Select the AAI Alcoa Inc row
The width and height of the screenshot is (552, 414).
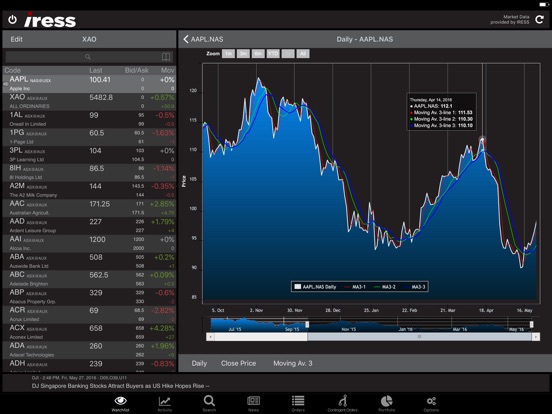click(89, 244)
